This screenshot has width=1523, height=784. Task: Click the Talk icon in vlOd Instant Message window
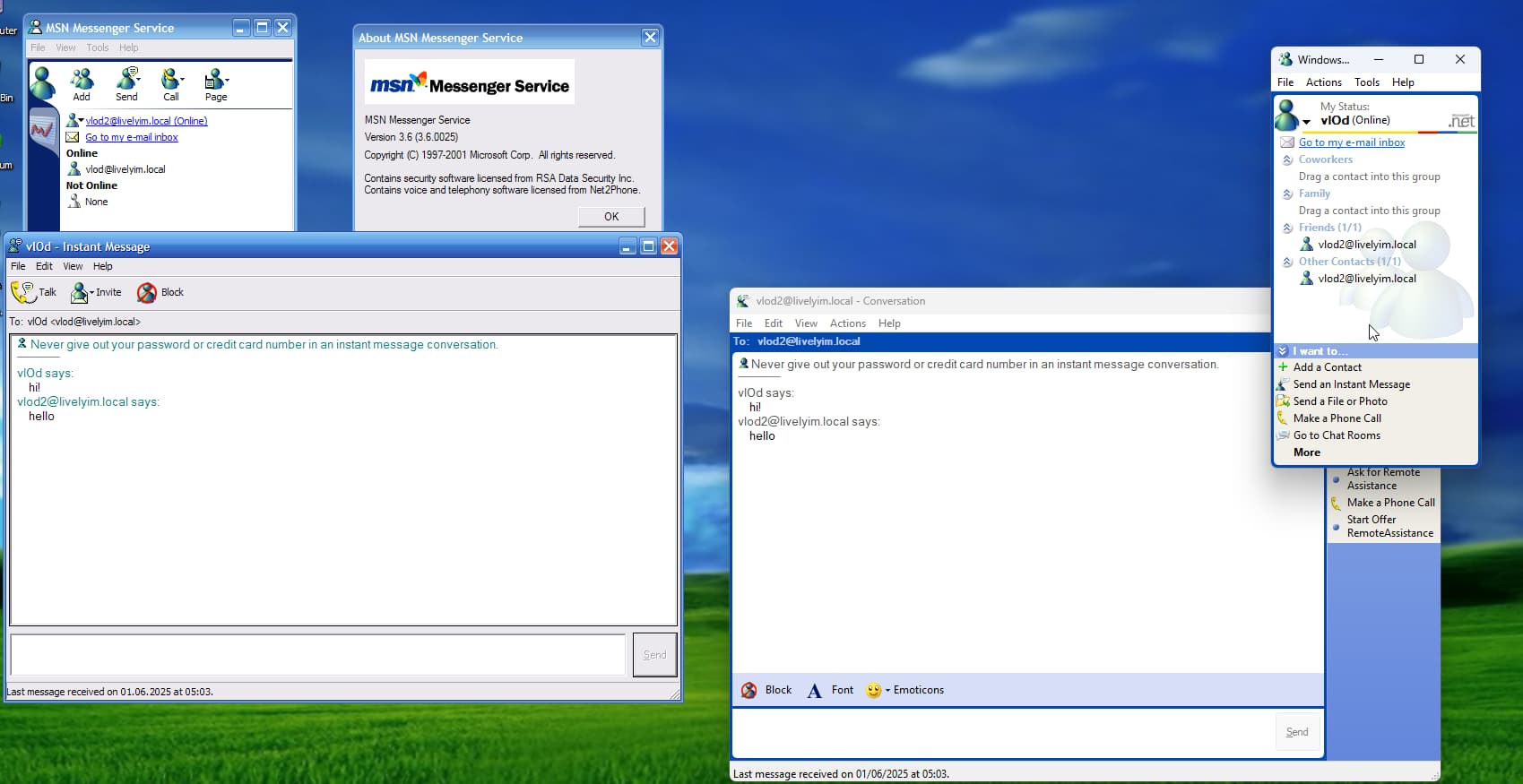tap(23, 292)
